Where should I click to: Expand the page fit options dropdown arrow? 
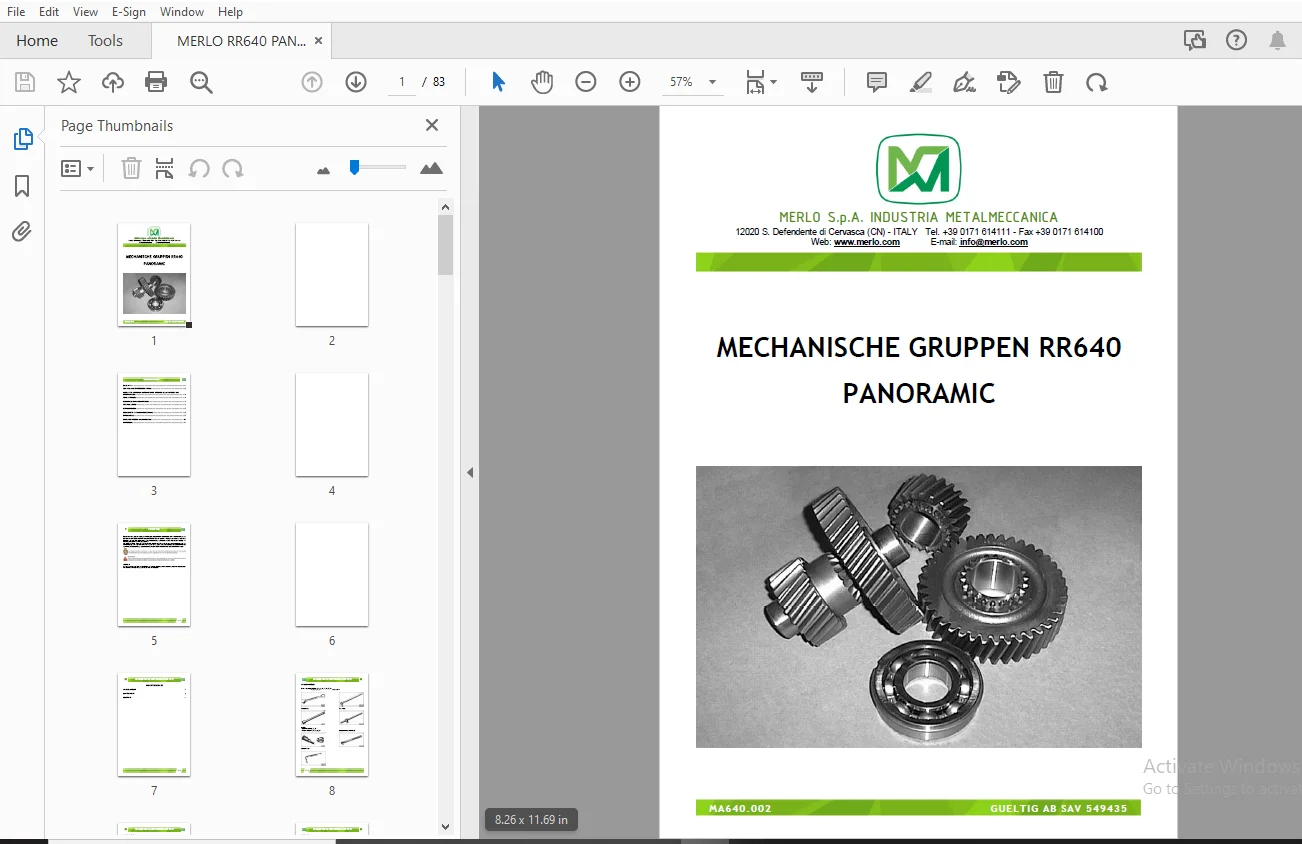coord(774,82)
